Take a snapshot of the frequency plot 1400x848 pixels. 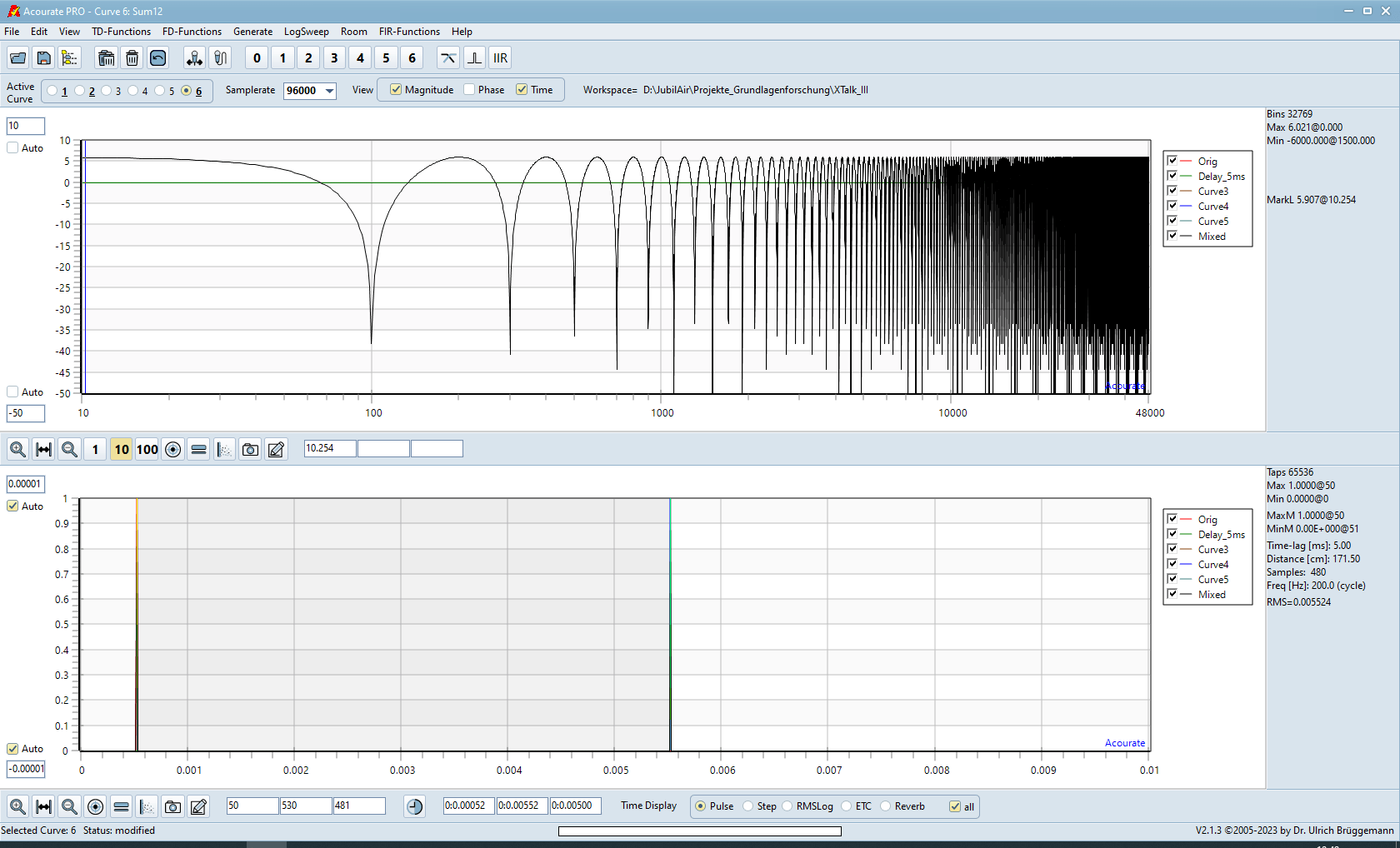point(250,449)
